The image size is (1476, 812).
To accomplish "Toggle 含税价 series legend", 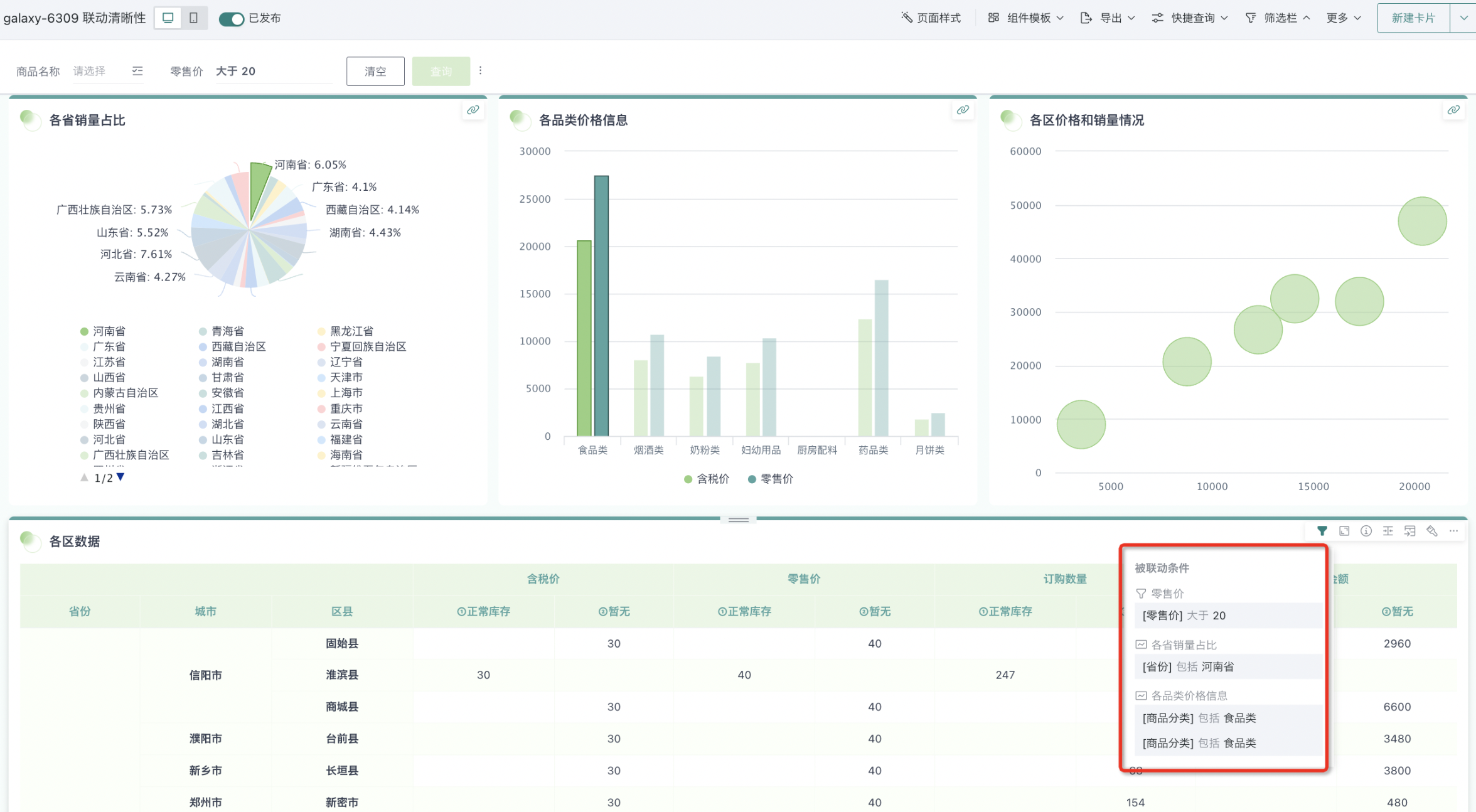I will [x=707, y=479].
